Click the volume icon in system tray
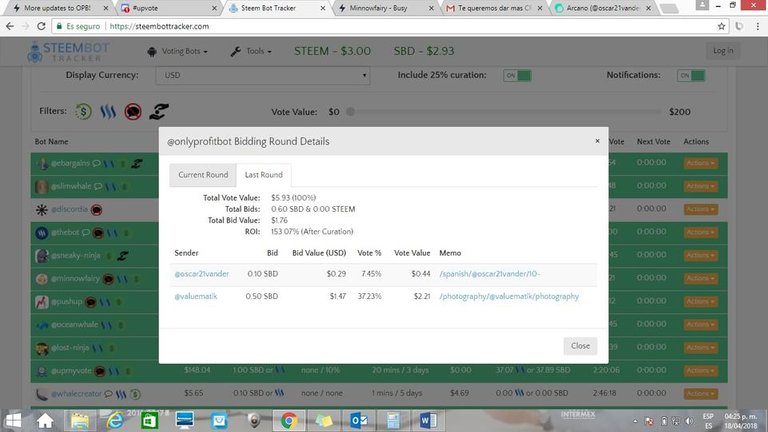The height and width of the screenshot is (432, 768). pos(689,421)
